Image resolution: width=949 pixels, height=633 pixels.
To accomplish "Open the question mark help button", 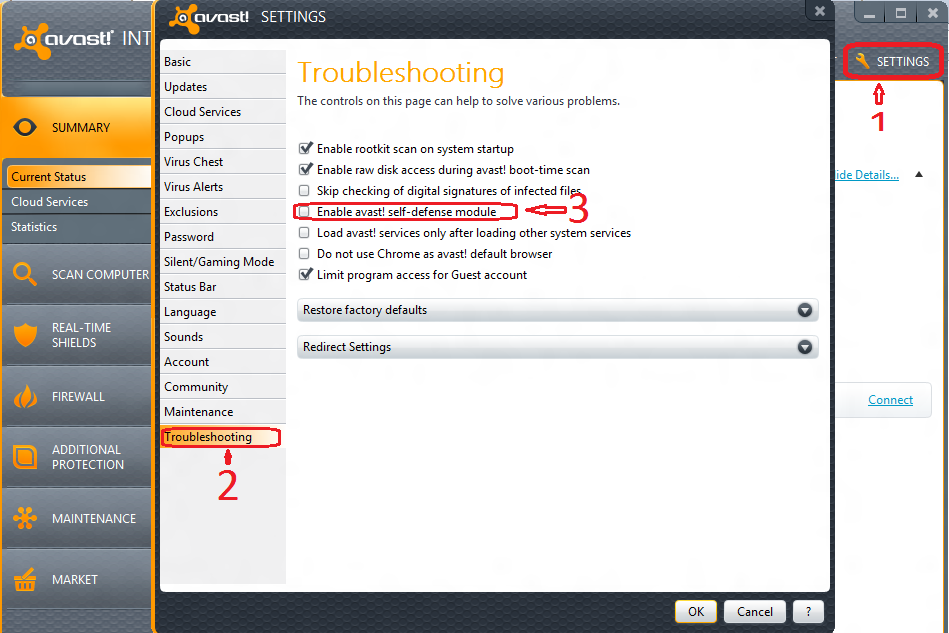I will click(808, 612).
